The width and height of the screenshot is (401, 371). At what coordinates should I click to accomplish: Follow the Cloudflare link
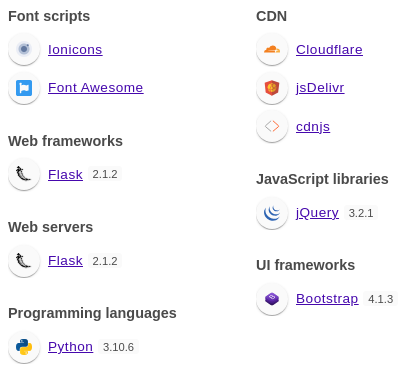329,50
